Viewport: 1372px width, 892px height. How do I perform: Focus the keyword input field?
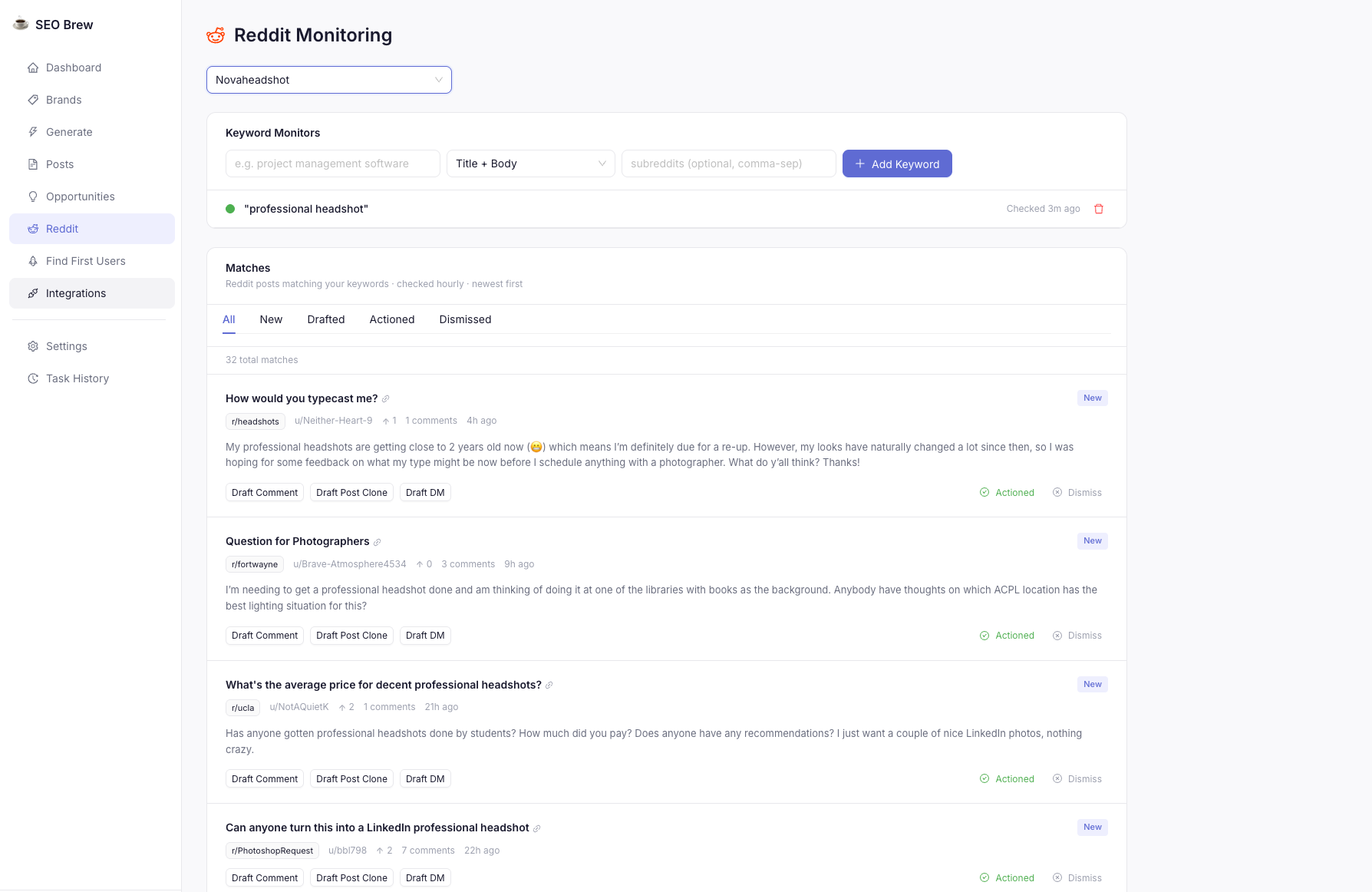click(x=333, y=164)
